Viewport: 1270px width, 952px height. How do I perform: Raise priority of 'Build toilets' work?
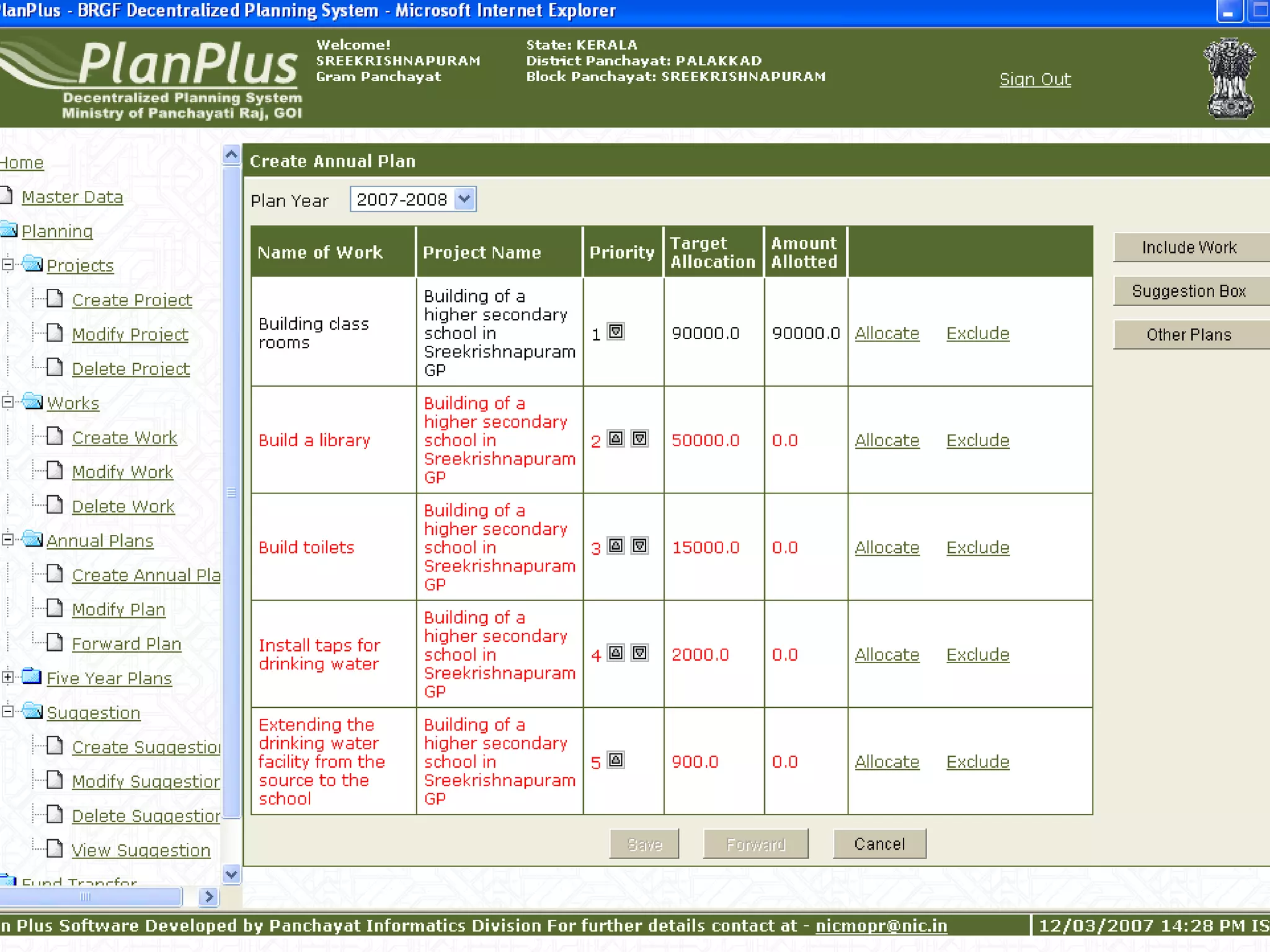coord(615,546)
